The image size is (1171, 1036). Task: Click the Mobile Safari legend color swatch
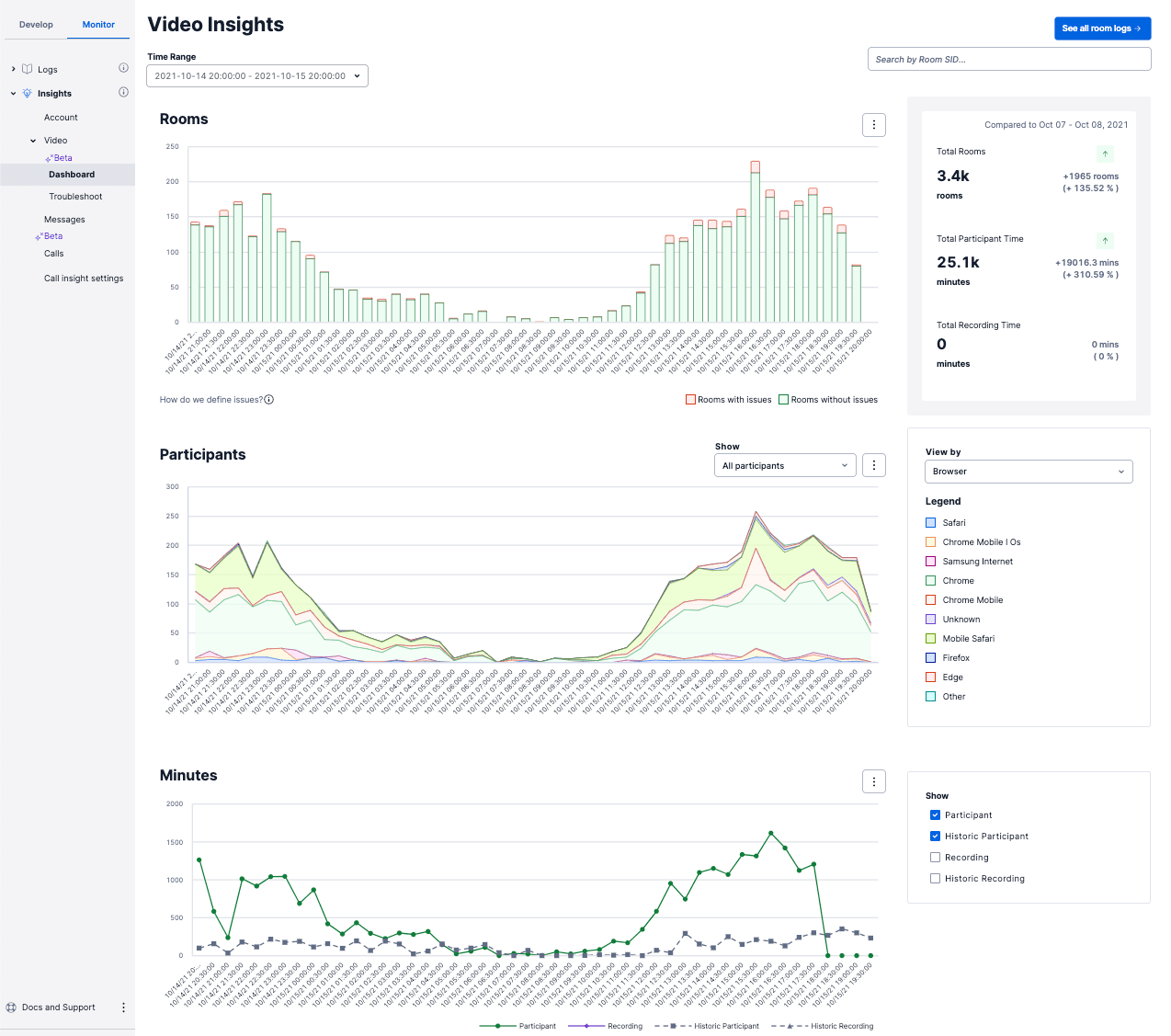click(x=930, y=638)
